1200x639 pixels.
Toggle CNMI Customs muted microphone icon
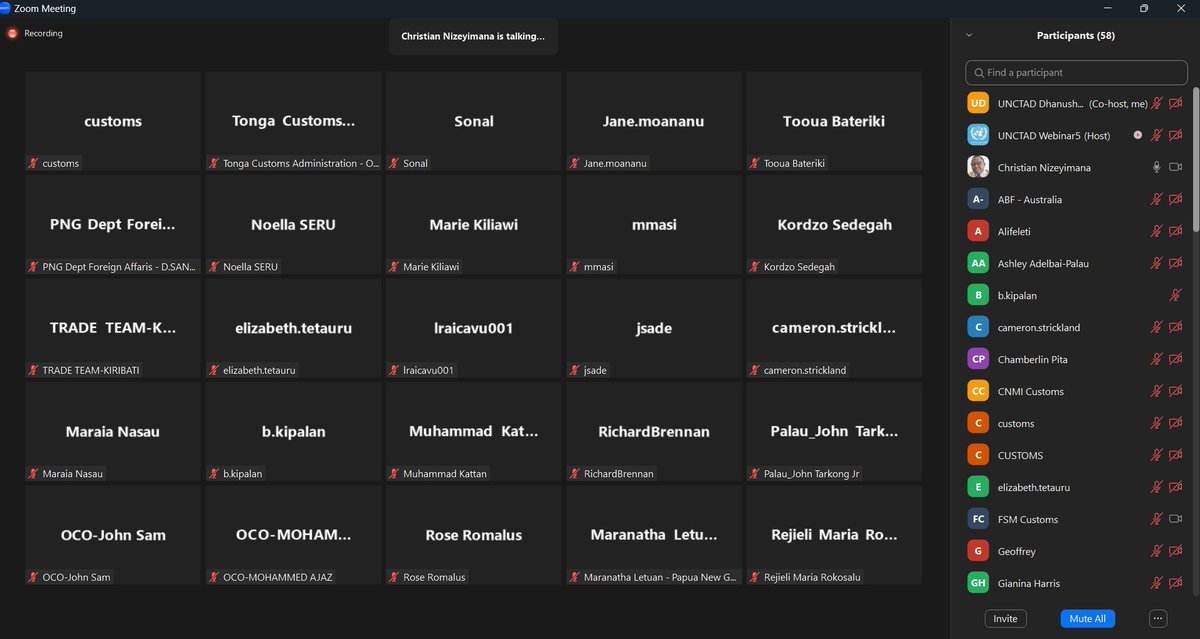1157,391
